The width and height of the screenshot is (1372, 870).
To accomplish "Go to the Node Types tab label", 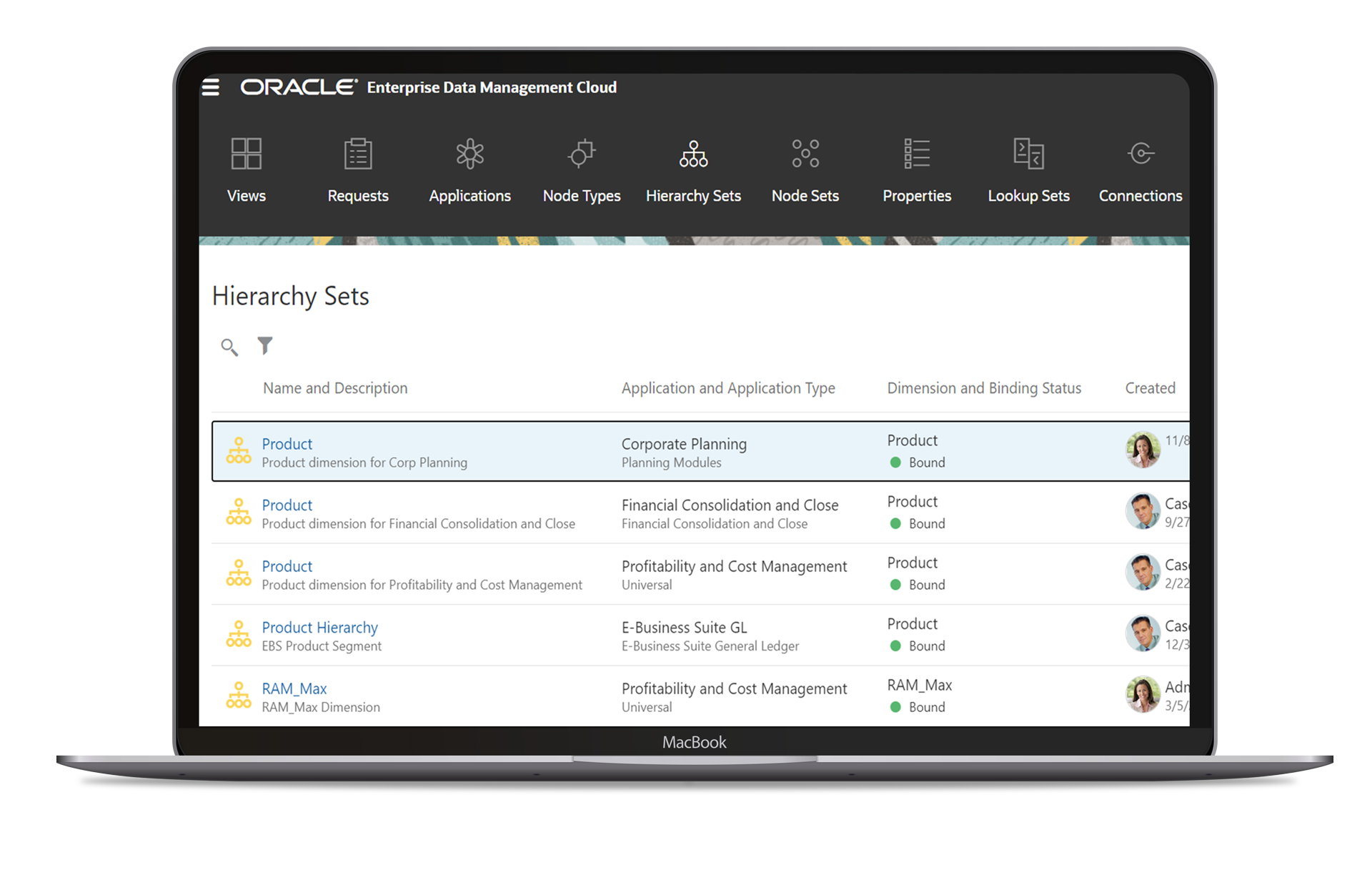I will (x=582, y=196).
